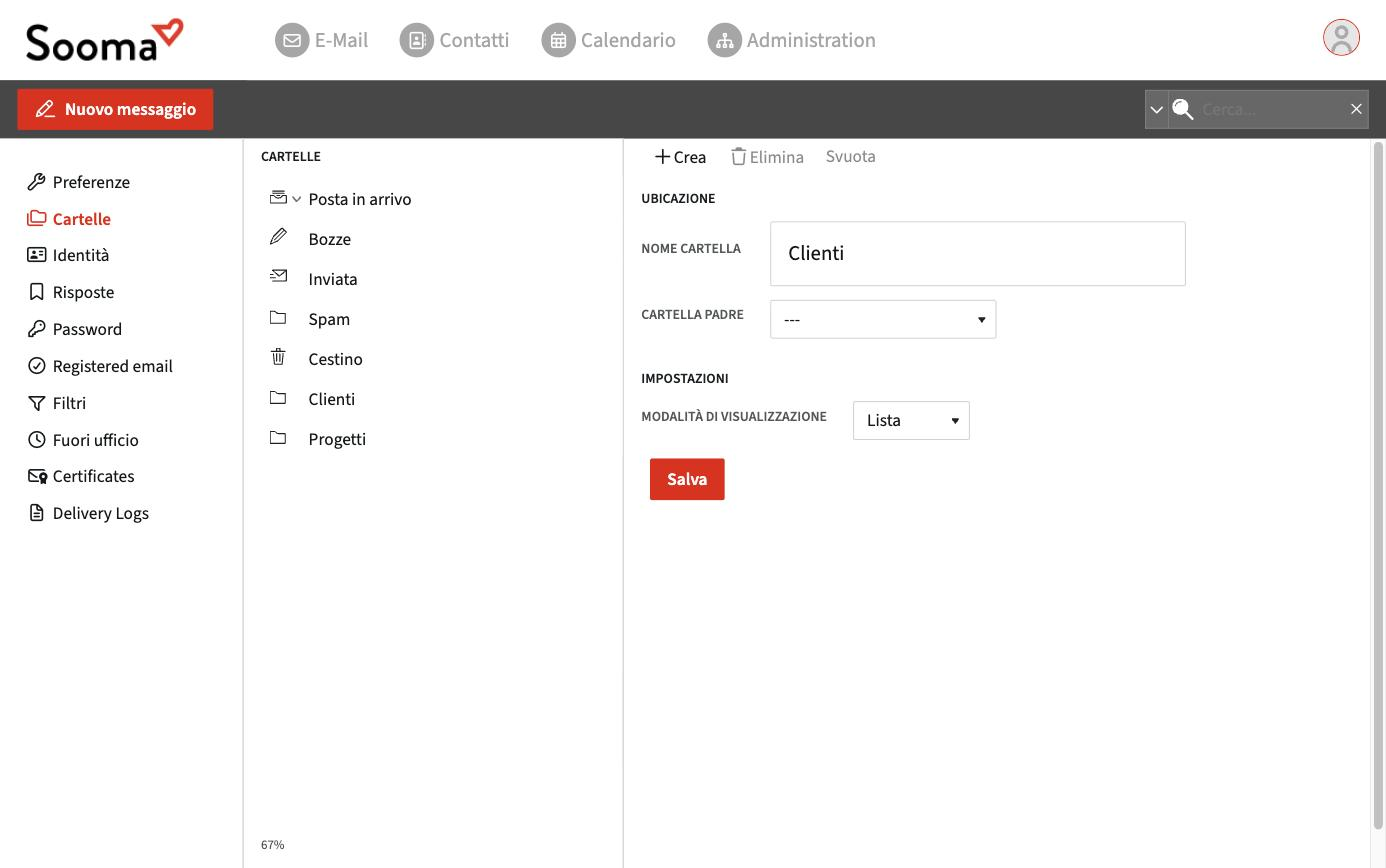1386x868 pixels.
Task: Open the Calendario calendar icon
Action: pyautogui.click(x=559, y=40)
